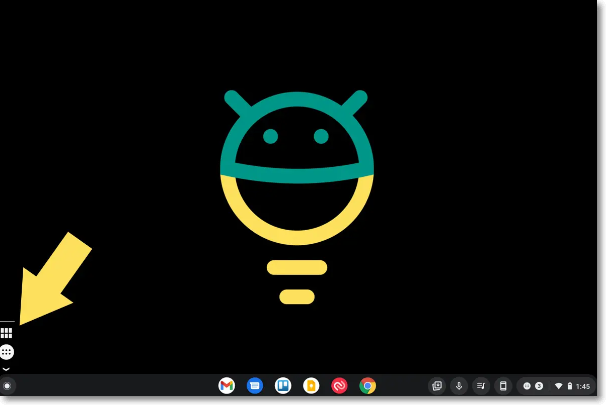Open Google Chrome from the shelf
The width and height of the screenshot is (606, 405).
tap(368, 386)
